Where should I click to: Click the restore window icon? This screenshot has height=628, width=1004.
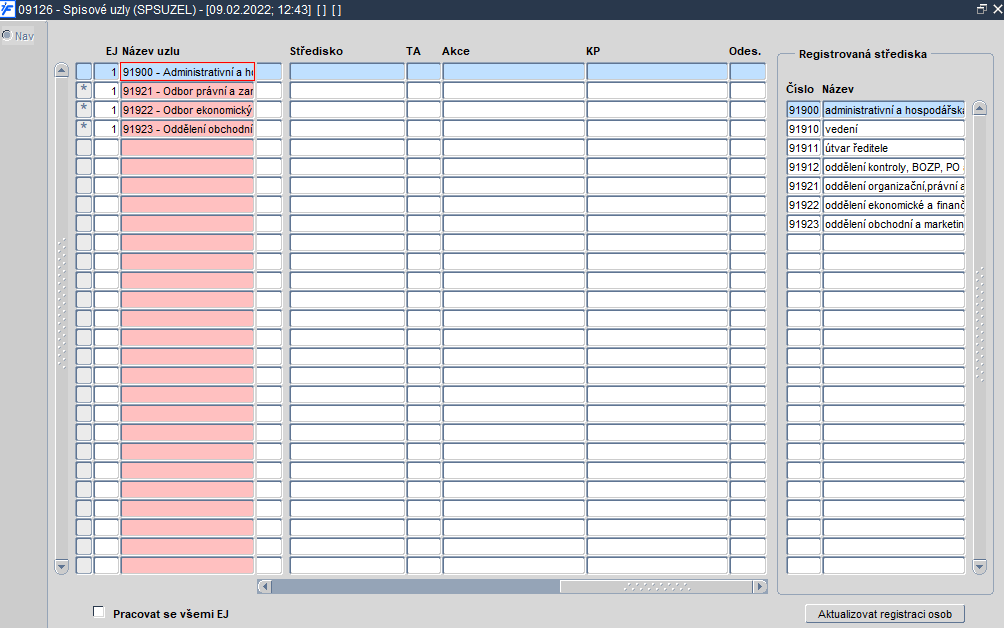(982, 9)
